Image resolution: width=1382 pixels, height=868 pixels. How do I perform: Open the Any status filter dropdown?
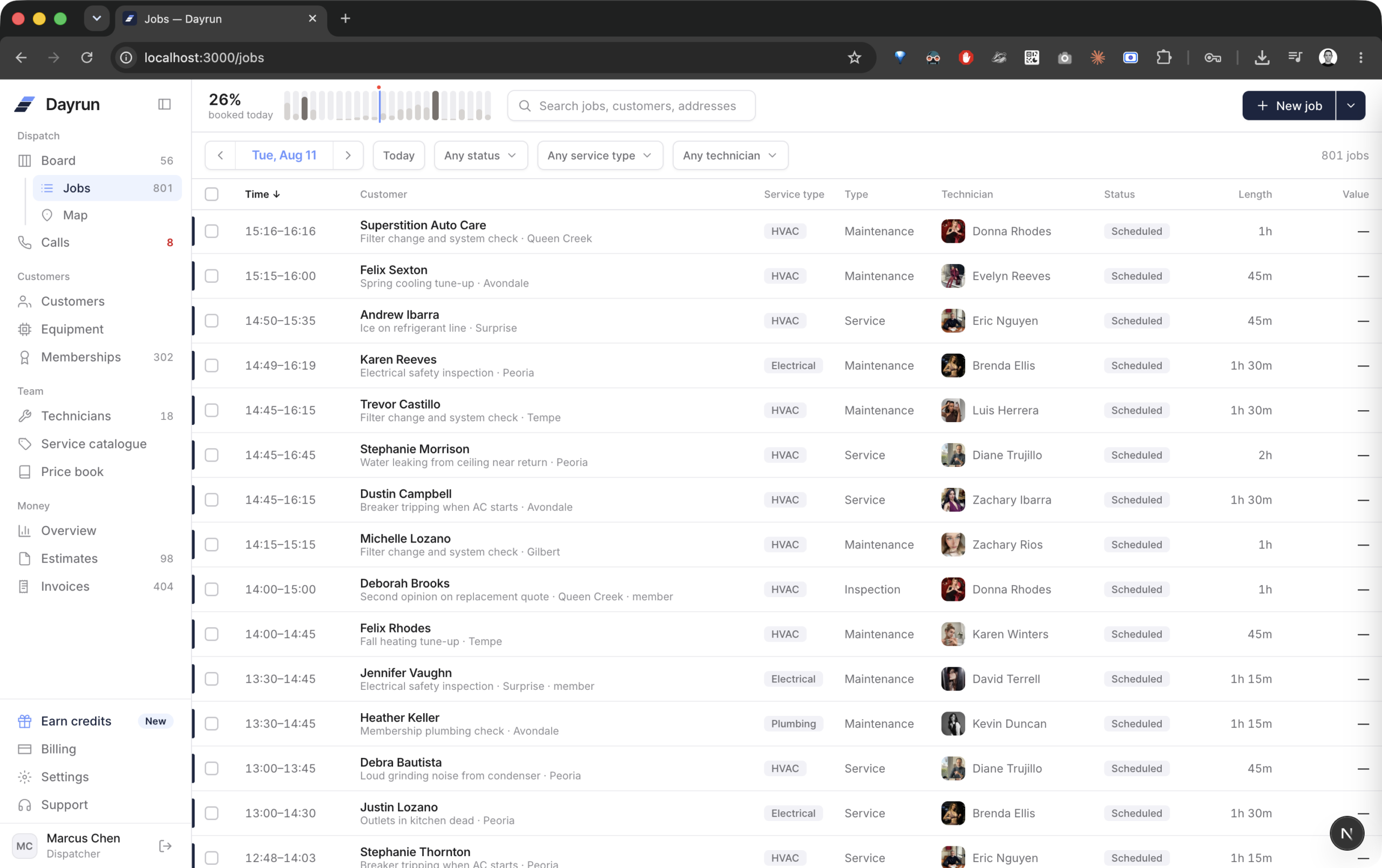[480, 155]
